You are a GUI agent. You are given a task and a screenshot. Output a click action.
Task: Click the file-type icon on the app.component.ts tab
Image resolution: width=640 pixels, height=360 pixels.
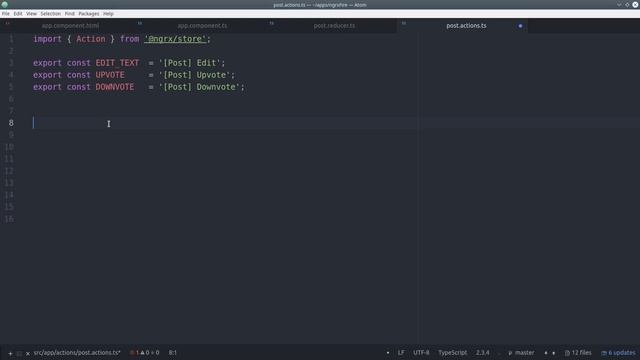pyautogui.click(x=140, y=23)
